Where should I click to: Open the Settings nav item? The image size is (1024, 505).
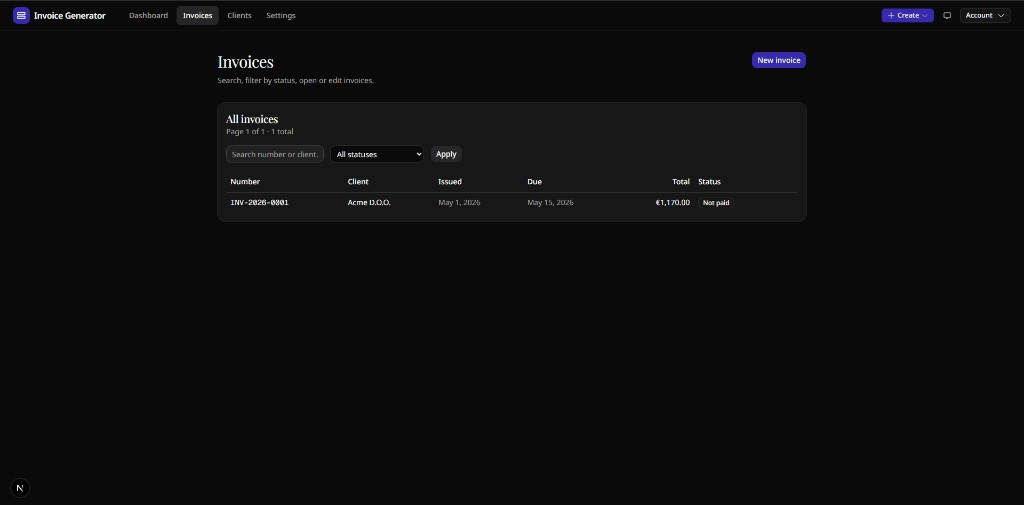(281, 16)
